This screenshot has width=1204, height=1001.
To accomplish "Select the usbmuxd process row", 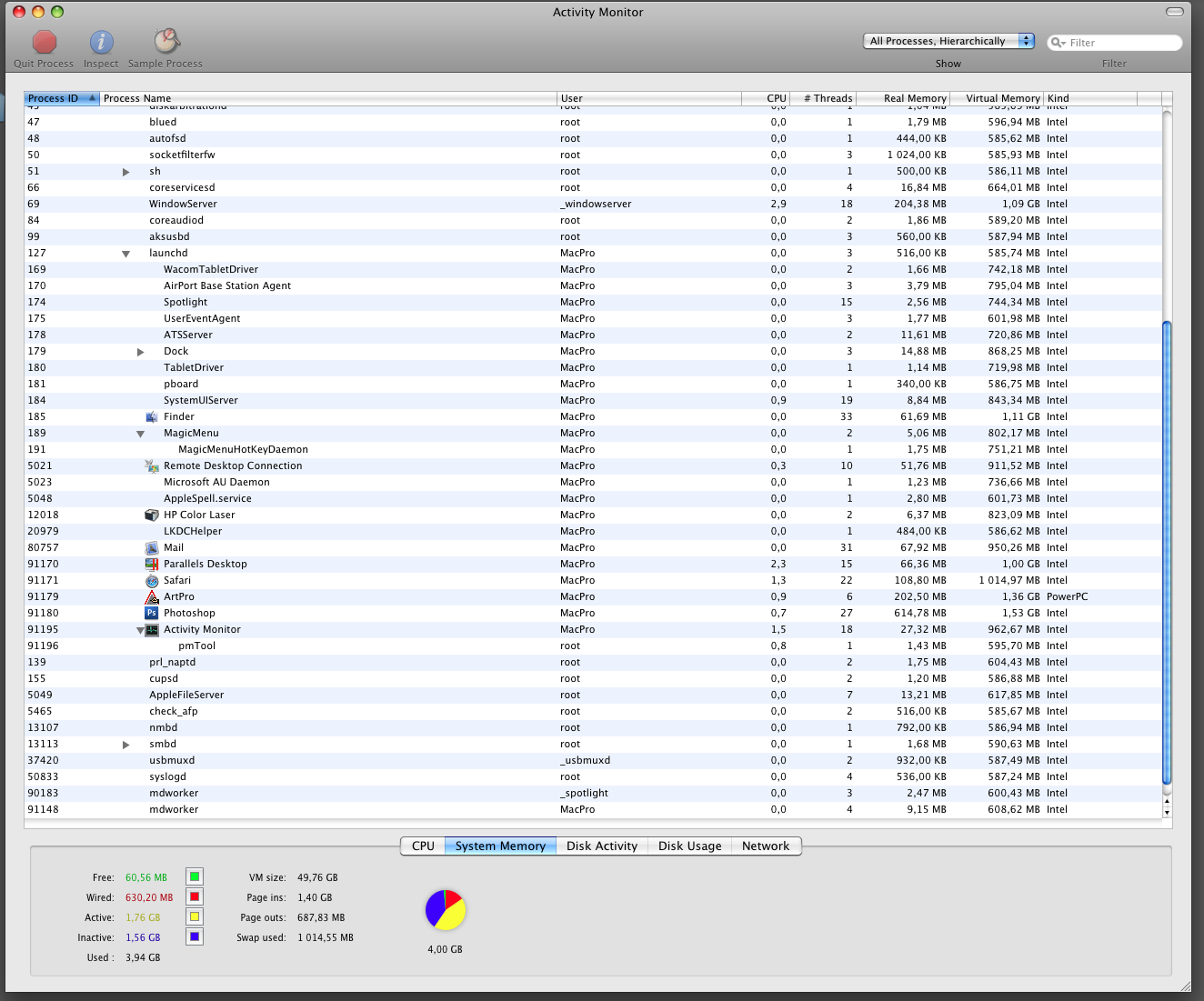I will pyautogui.click(x=594, y=760).
